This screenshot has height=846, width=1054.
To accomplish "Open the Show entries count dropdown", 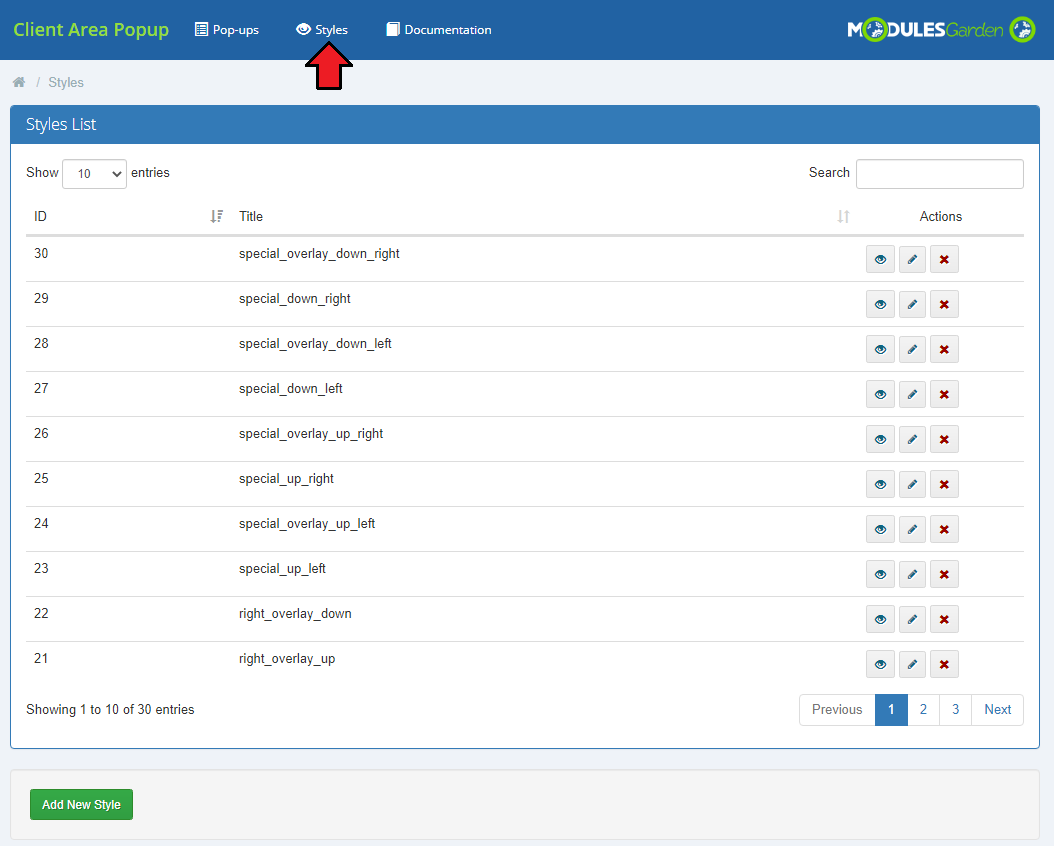I will (94, 173).
